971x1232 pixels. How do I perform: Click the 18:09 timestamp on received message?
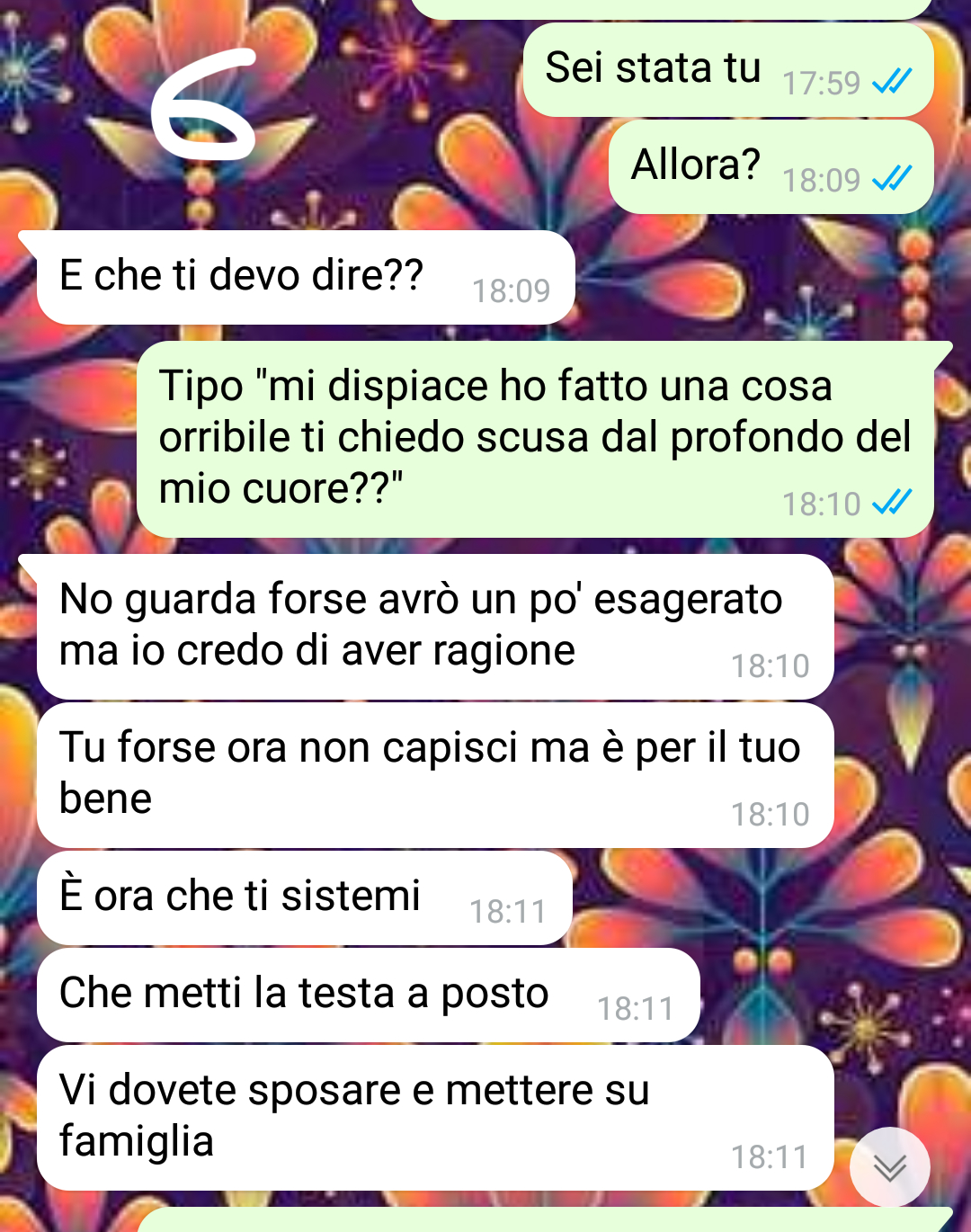coord(511,291)
